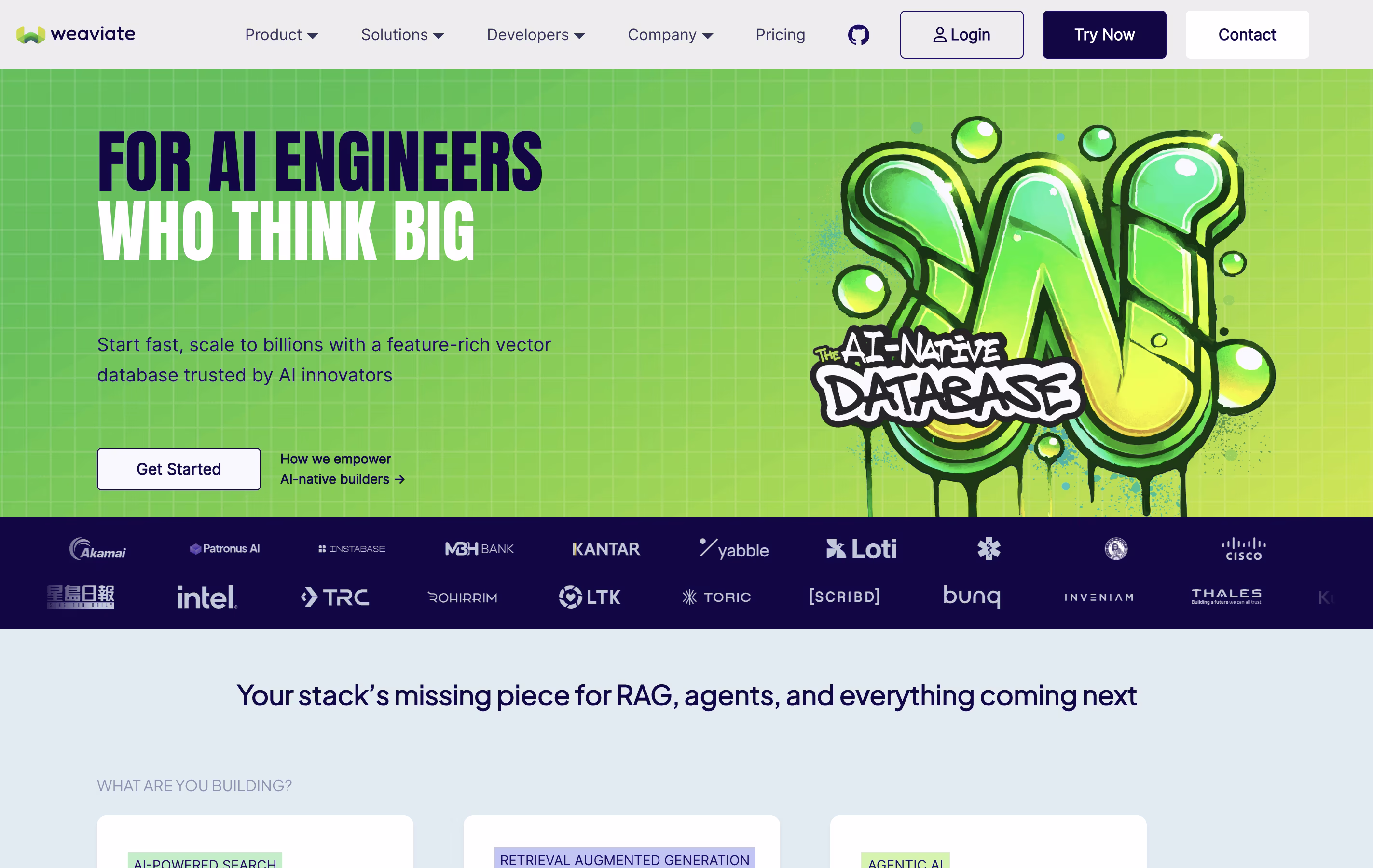Click the 'WHO THINK BIG' headline

pos(286,231)
